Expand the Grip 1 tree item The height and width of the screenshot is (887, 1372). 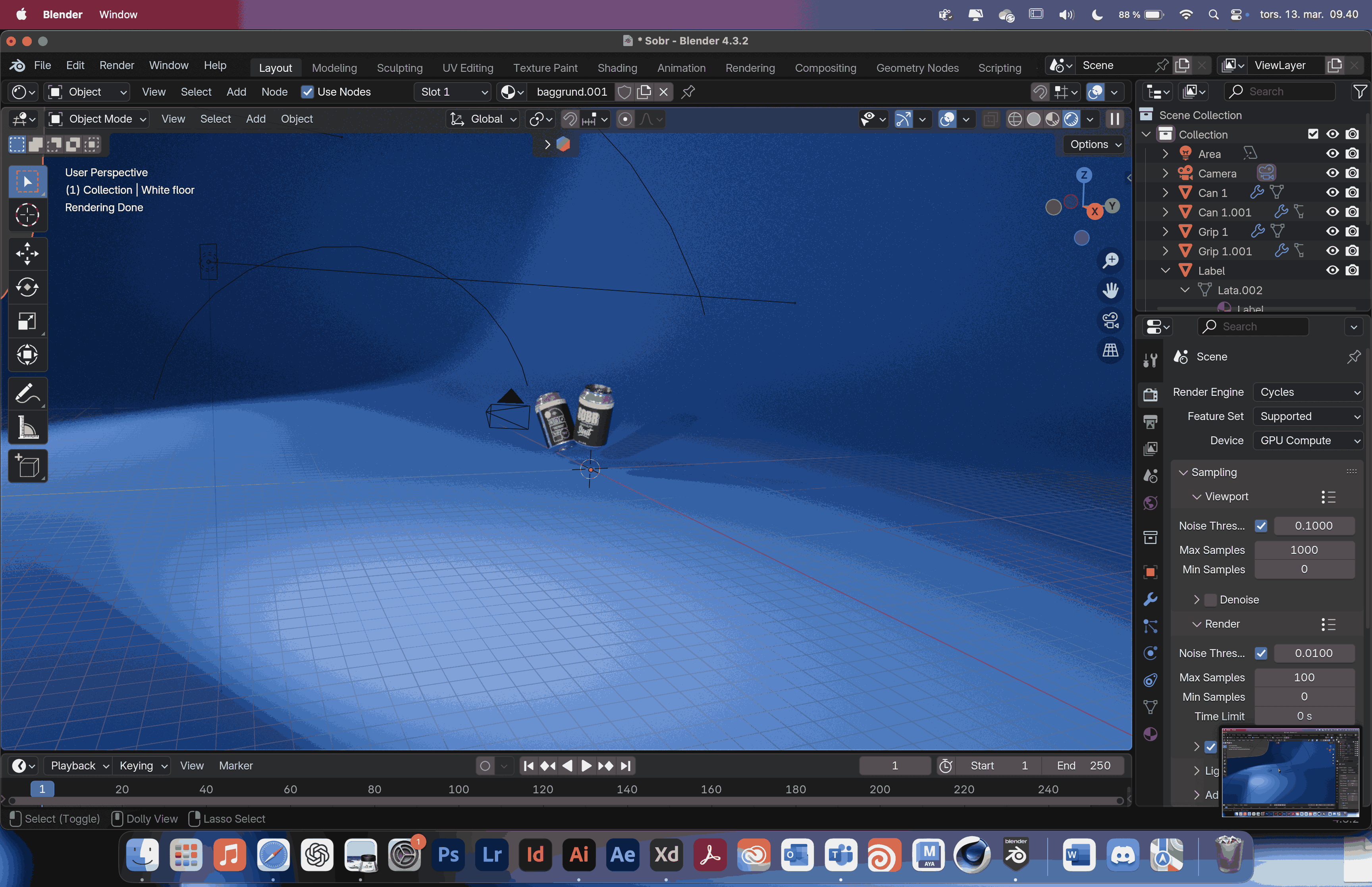pos(1165,231)
